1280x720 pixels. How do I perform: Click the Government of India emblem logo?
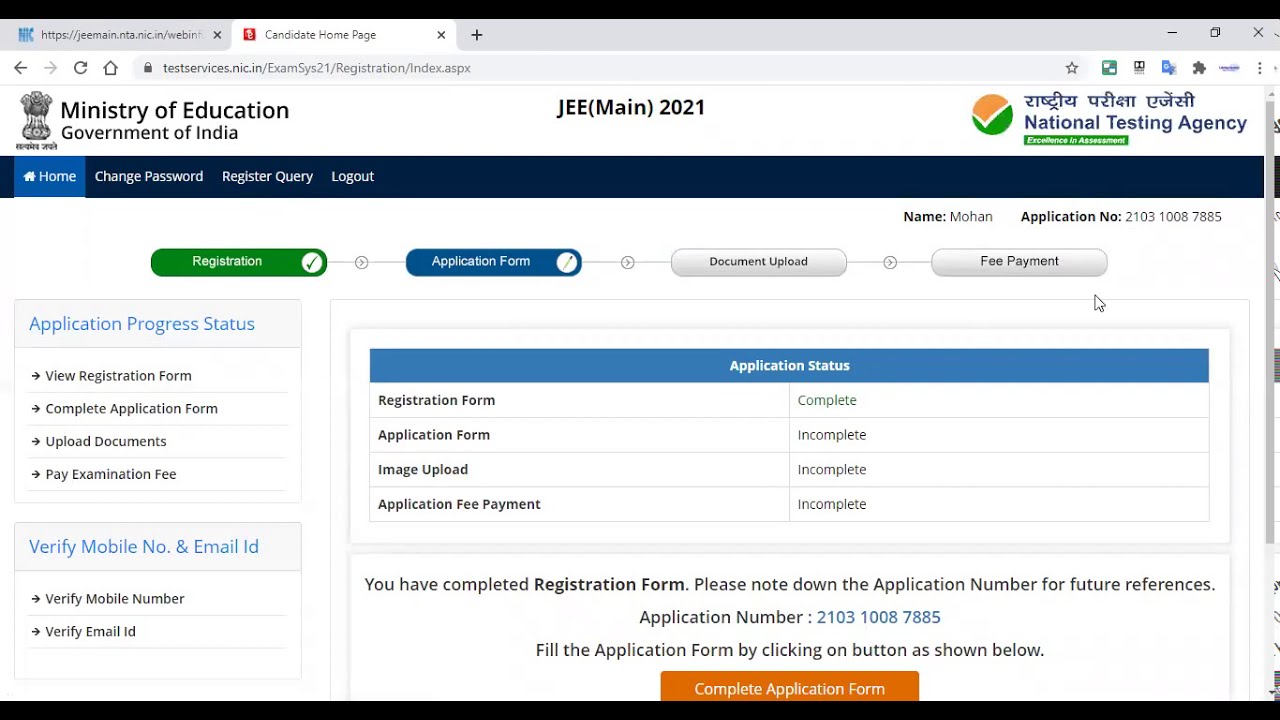[36, 120]
